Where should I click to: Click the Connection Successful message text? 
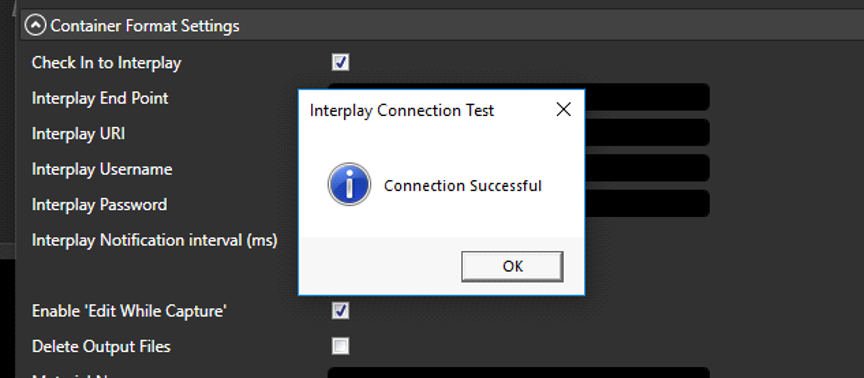point(463,186)
